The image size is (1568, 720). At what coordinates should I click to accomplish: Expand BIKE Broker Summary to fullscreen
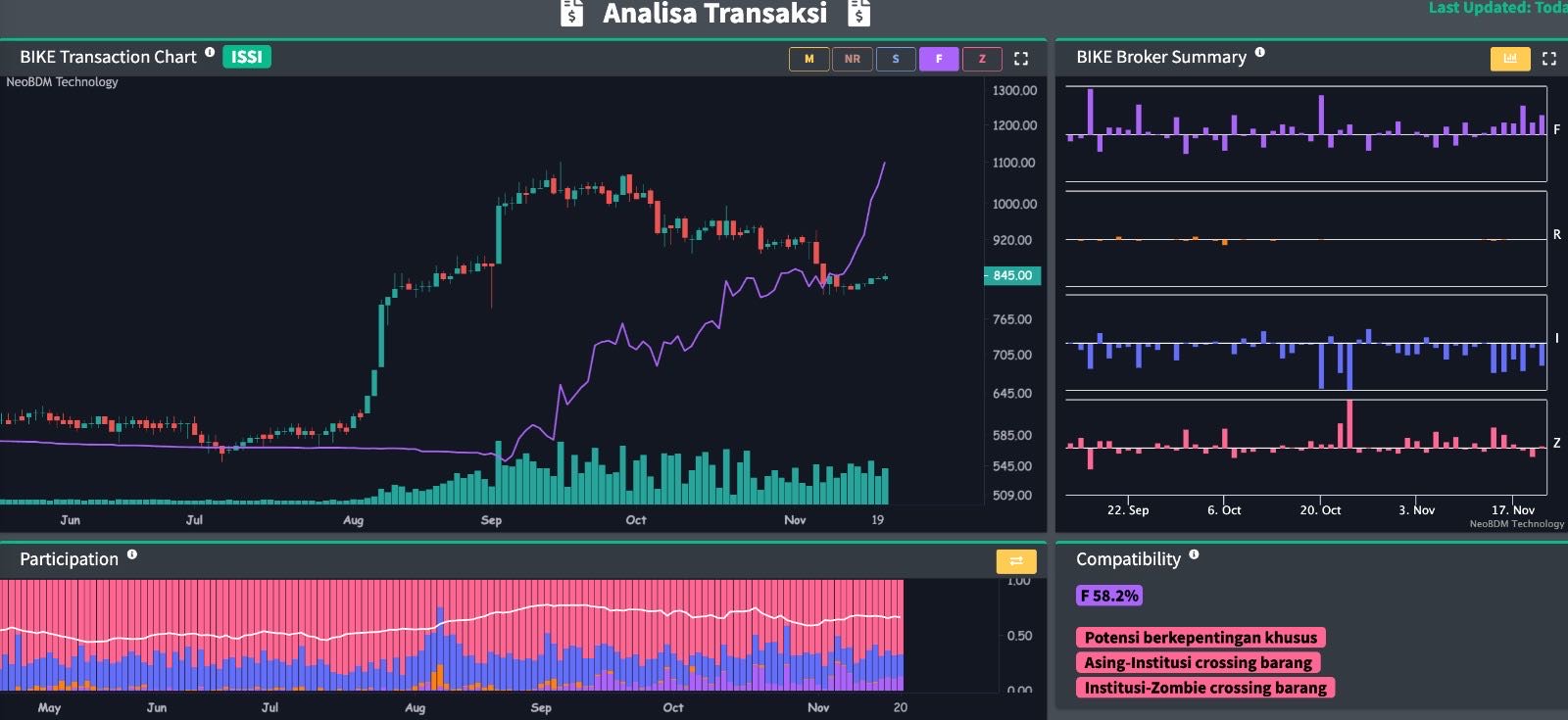coord(1549,59)
